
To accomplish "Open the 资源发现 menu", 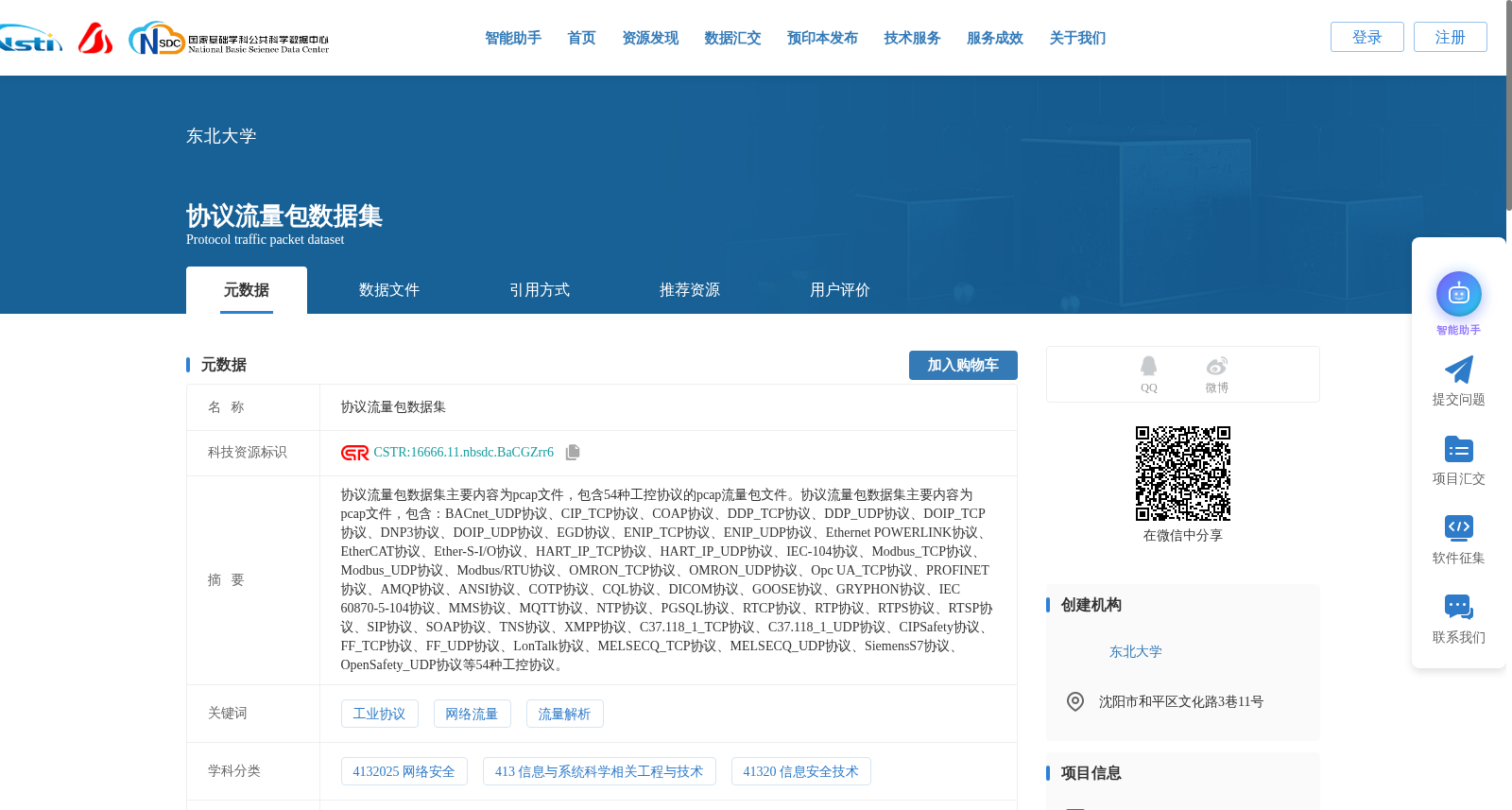I will [650, 38].
